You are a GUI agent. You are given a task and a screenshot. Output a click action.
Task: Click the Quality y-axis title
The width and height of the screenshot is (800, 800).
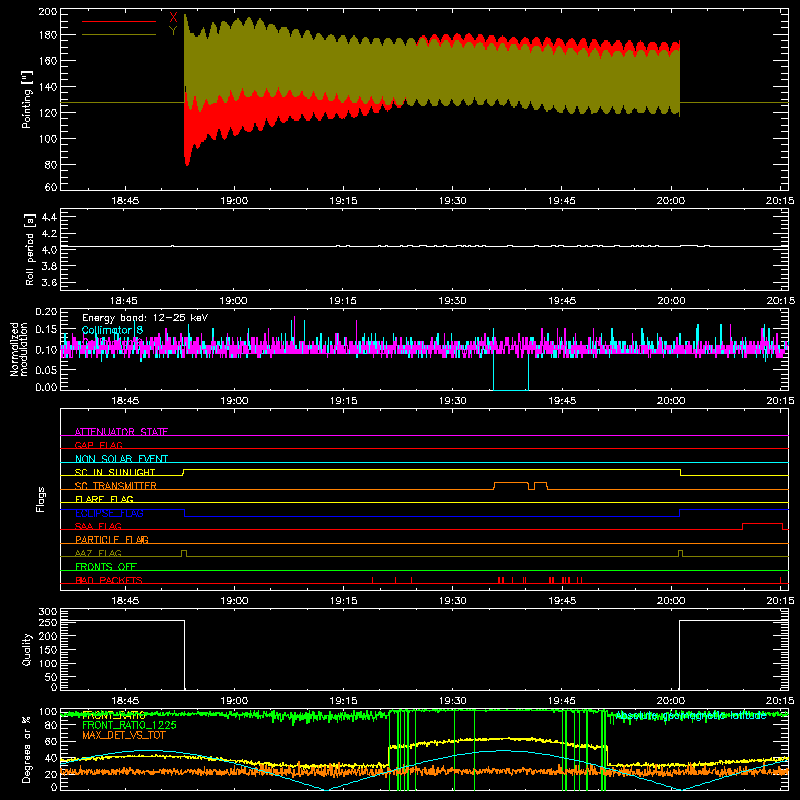pyautogui.click(x=27, y=649)
